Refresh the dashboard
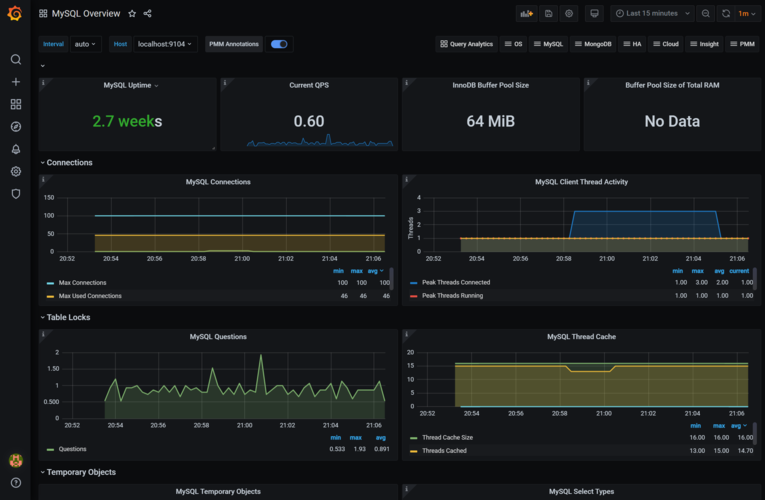Screen dimensions: 765x500 coord(726,14)
